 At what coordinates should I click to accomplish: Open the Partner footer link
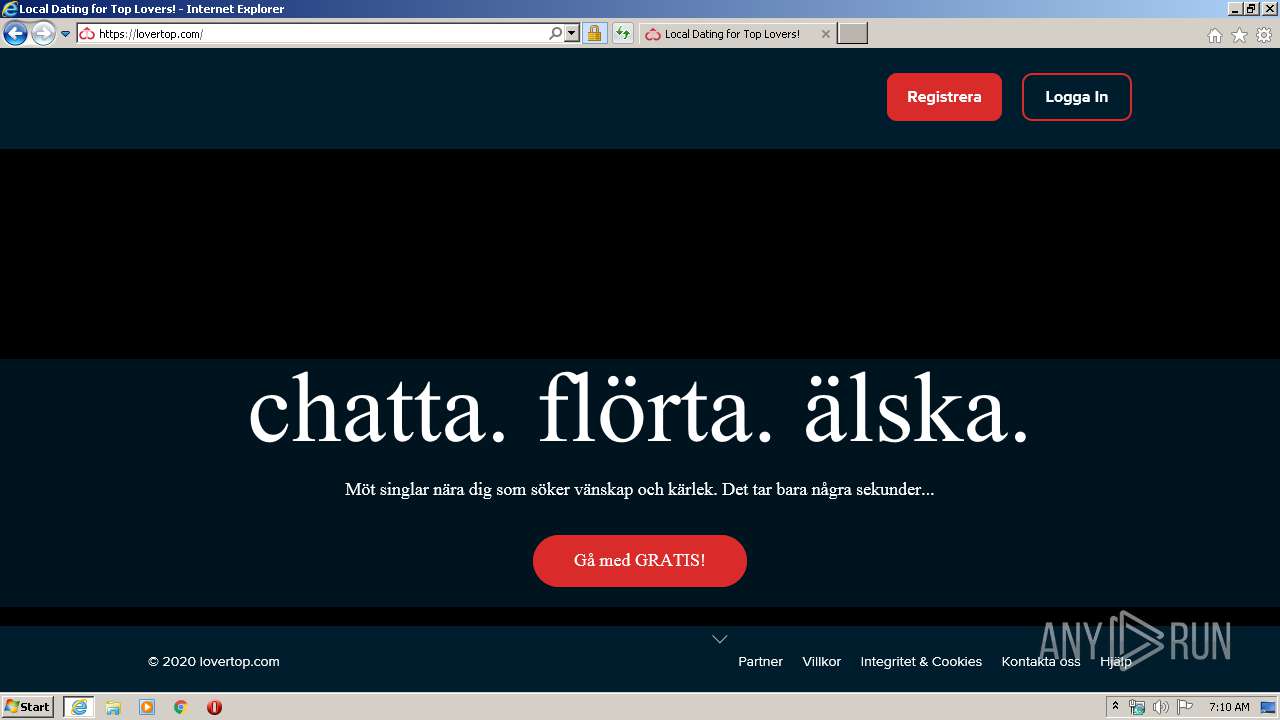pyautogui.click(x=760, y=662)
